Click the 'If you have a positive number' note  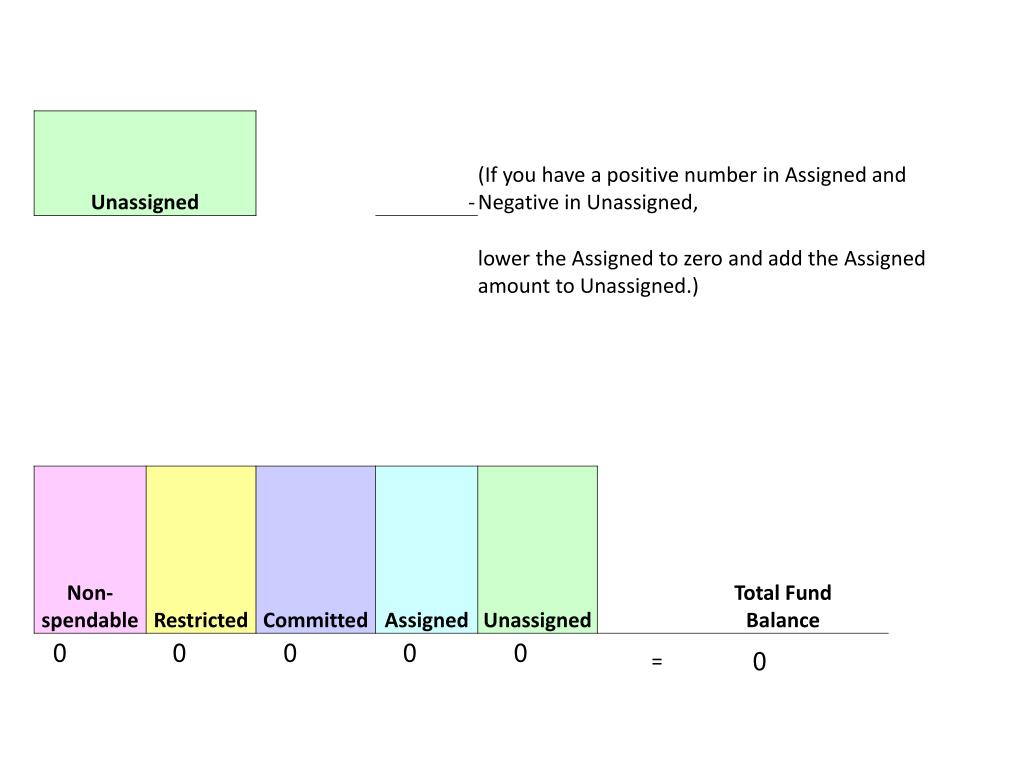692,175
